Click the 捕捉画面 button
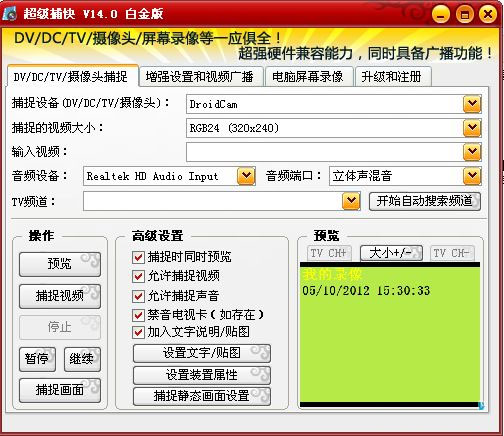This screenshot has height=436, width=504. pos(60,390)
